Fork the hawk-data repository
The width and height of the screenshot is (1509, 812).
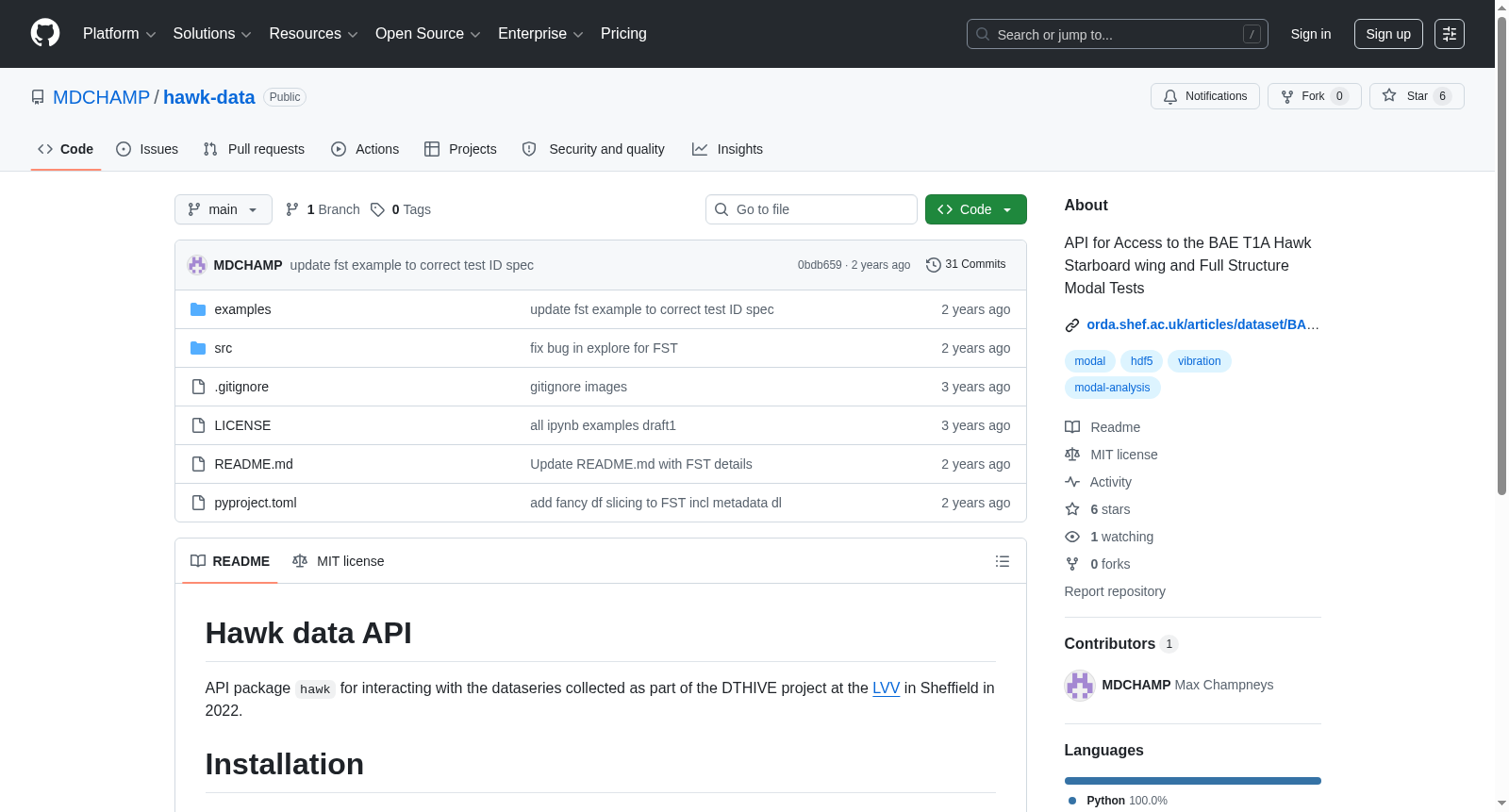1315,96
